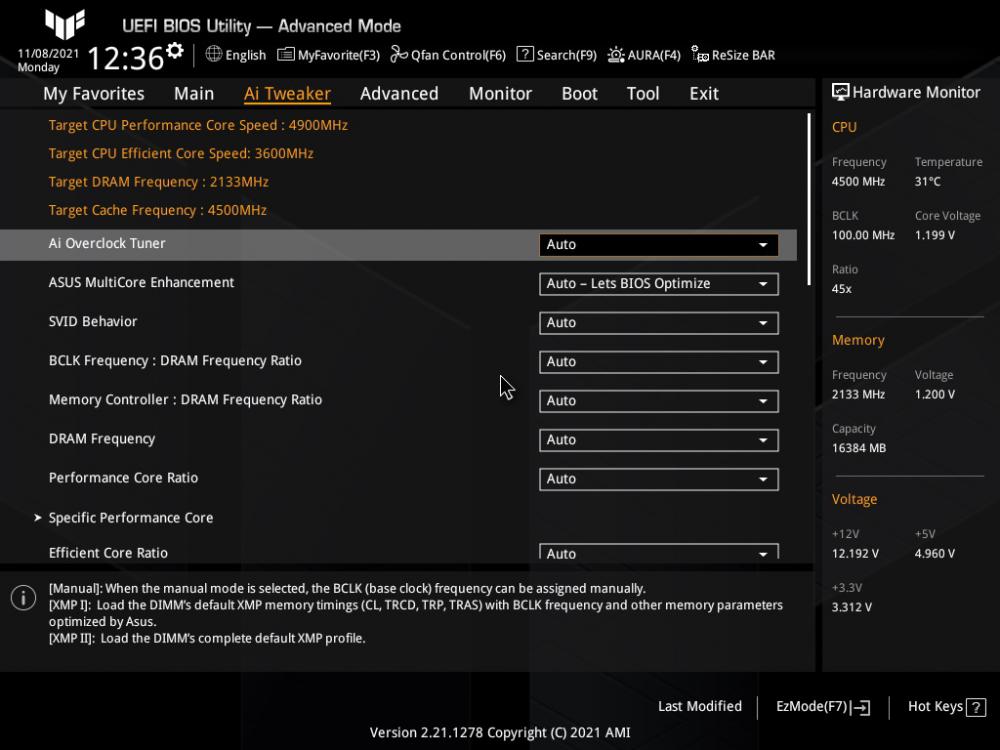This screenshot has height=750, width=1000.
Task: Click the Memory frequency value 2133 MHz
Action: tap(858, 395)
